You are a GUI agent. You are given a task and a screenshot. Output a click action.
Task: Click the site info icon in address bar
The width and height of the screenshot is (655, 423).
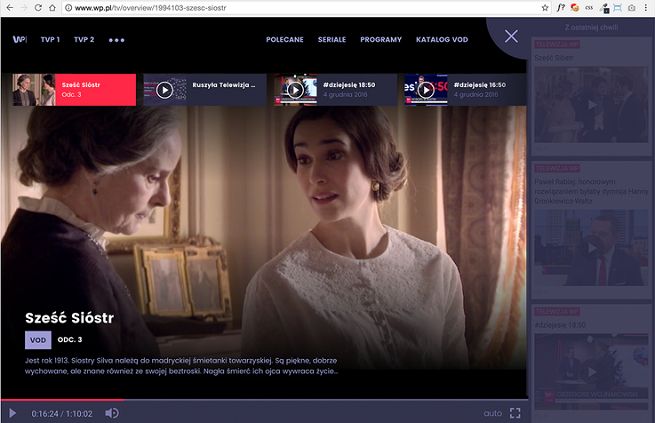68,8
